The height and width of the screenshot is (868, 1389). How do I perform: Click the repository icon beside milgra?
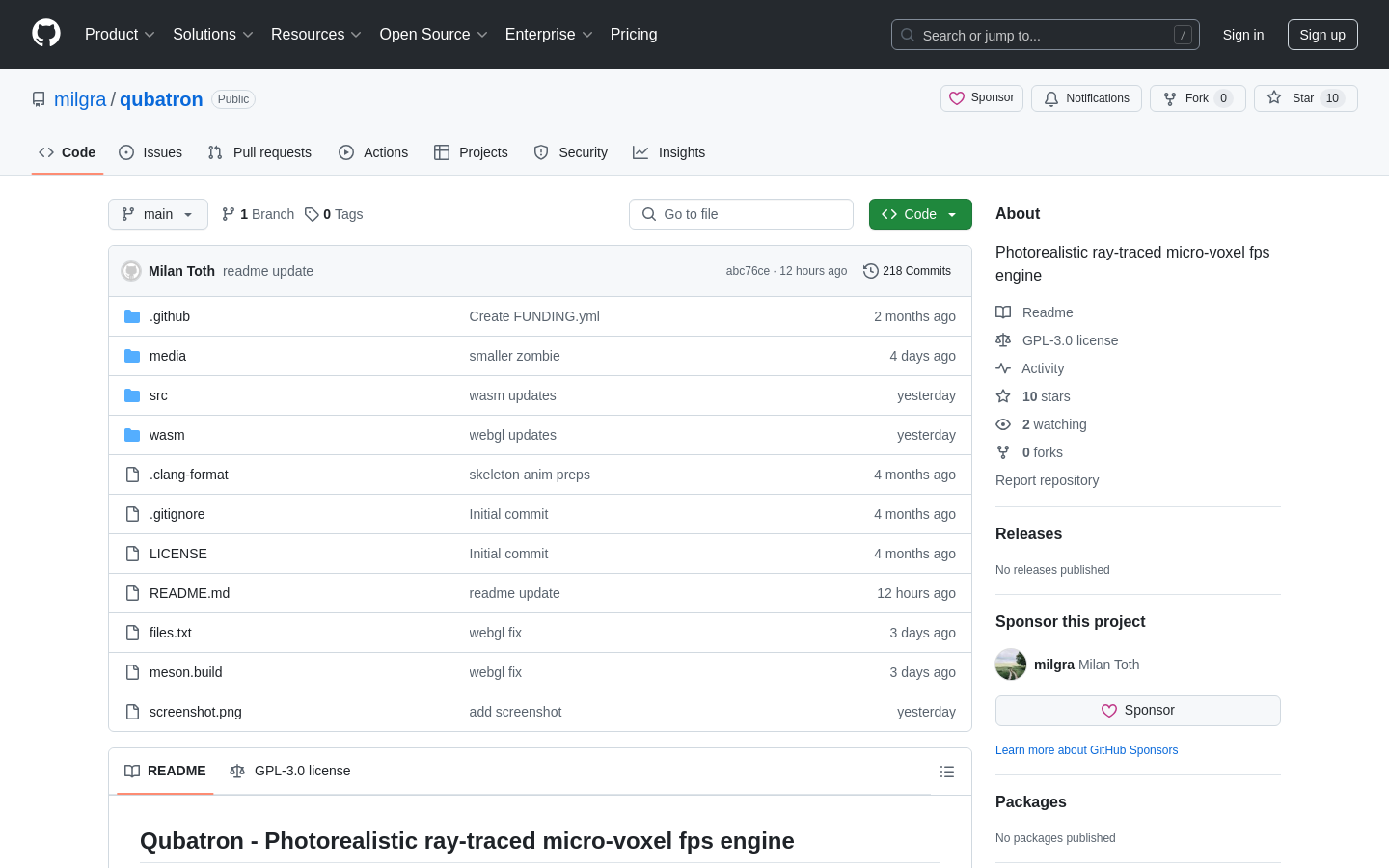(39, 99)
